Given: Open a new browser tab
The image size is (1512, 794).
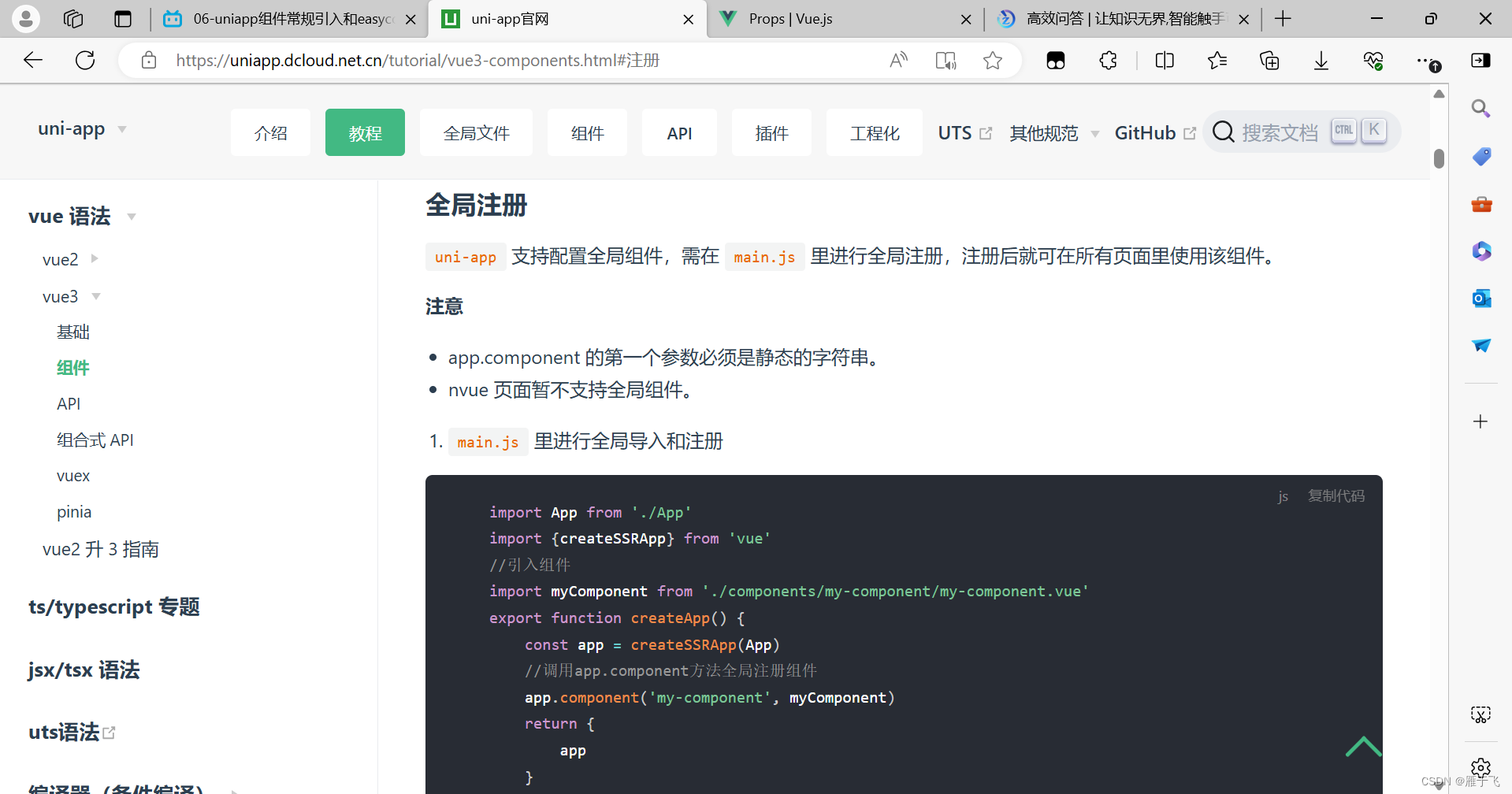Looking at the screenshot, I should (1283, 18).
